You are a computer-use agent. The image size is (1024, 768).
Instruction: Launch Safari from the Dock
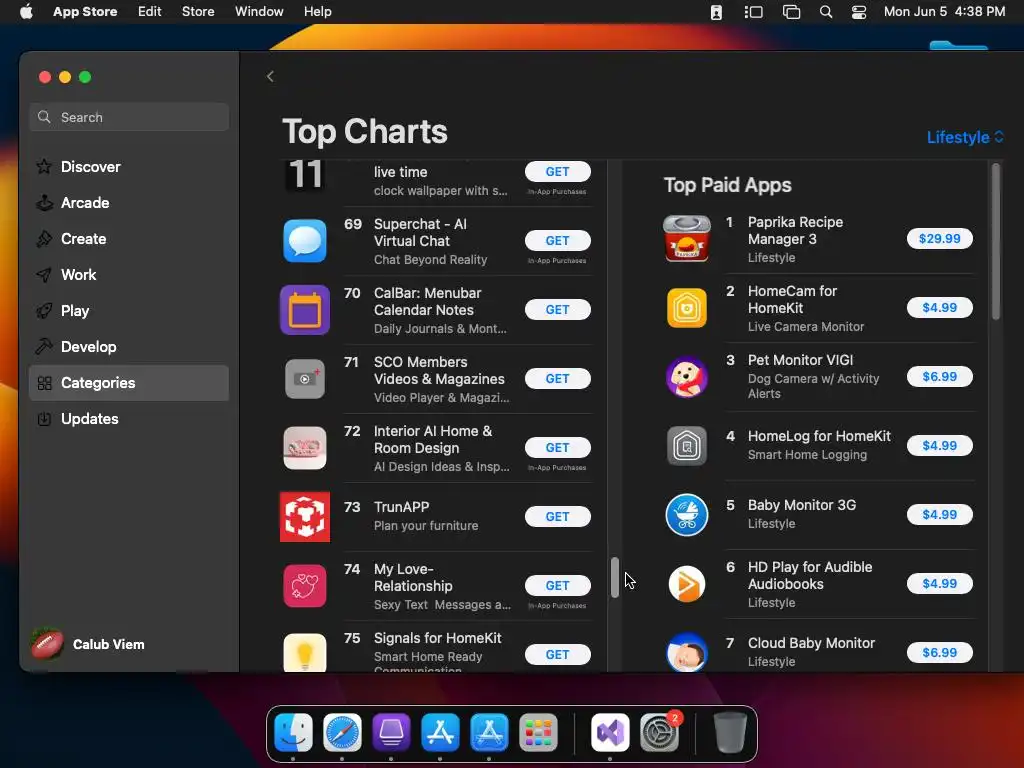point(342,732)
